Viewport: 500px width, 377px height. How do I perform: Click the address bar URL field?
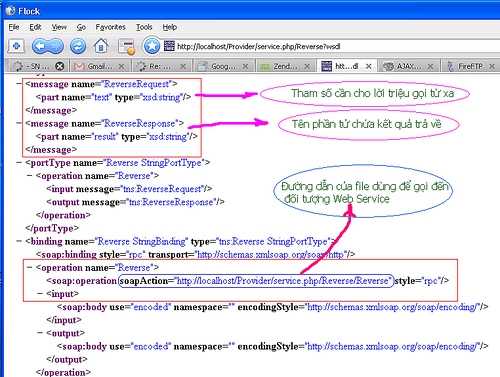coord(337,46)
